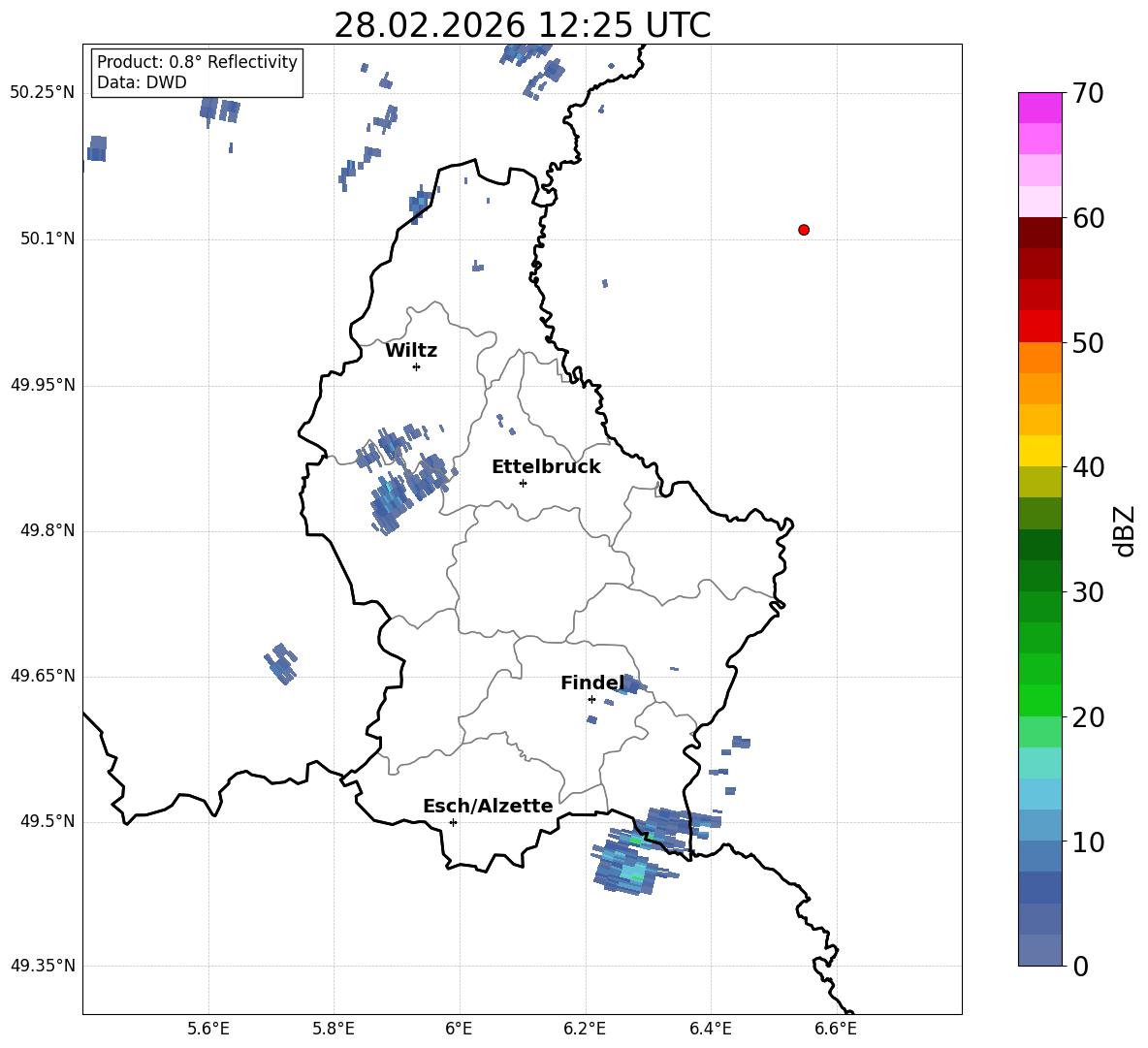This screenshot has height=1048, width=1148.
Task: Click the 6.4°E longitude label
Action: [710, 1029]
